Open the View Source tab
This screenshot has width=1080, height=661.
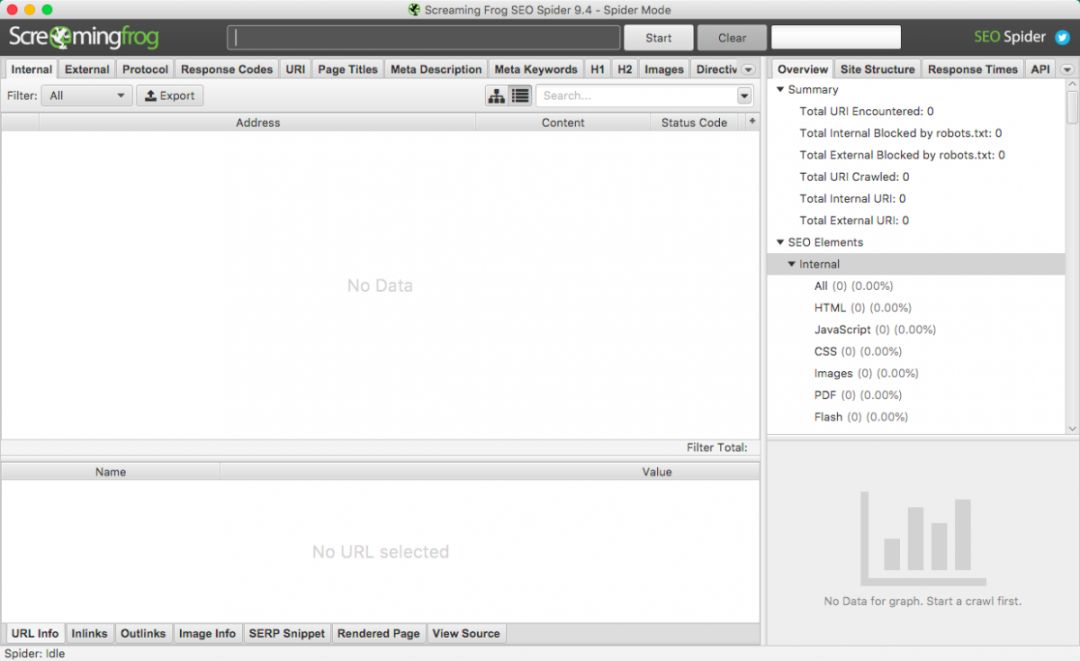coord(466,633)
